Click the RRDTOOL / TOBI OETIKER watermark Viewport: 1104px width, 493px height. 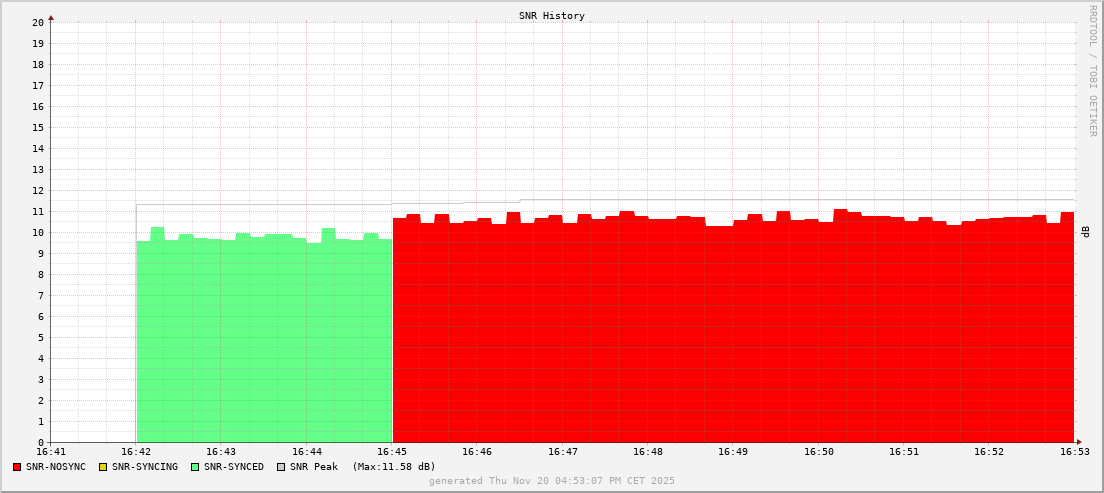click(x=1092, y=70)
